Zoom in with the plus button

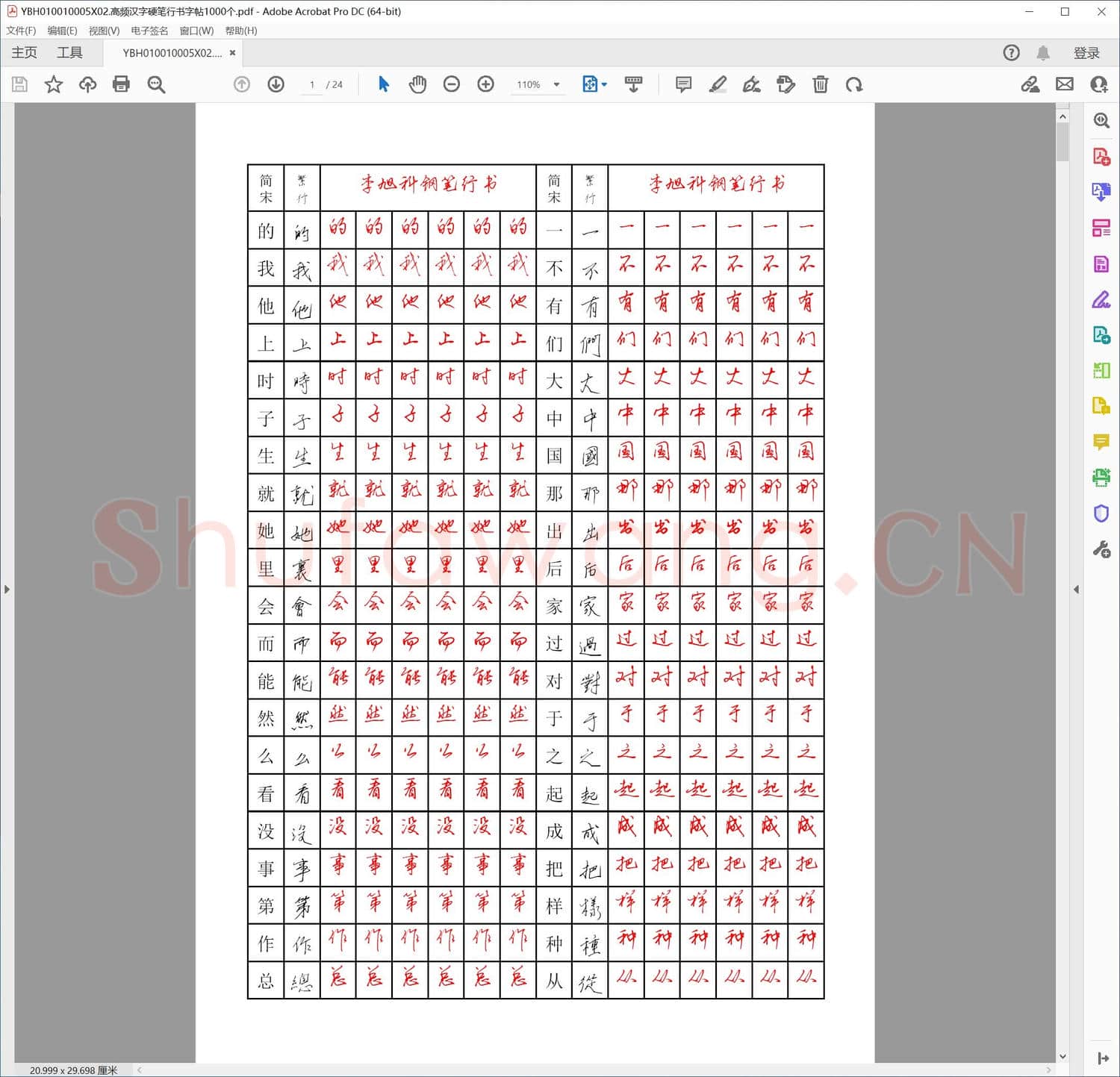[485, 84]
